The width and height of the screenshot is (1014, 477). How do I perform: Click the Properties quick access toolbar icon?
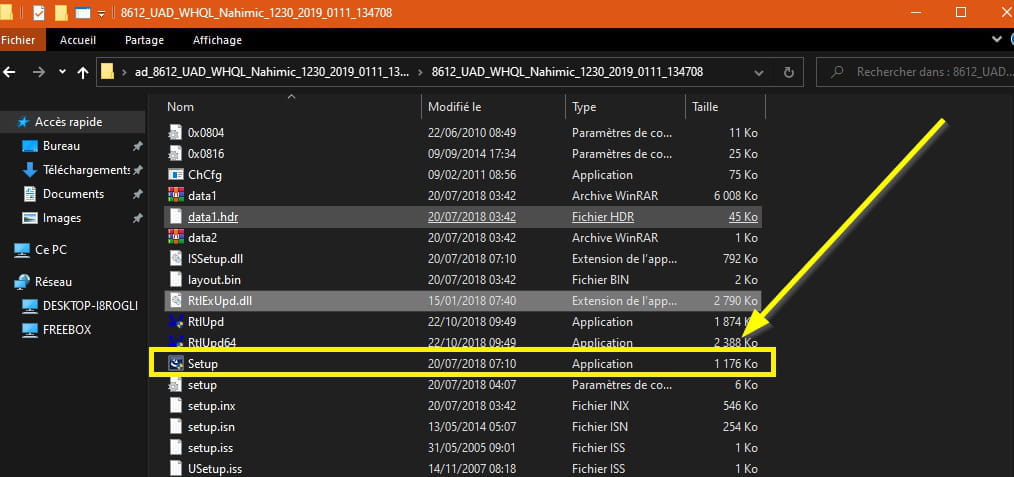[x=39, y=13]
